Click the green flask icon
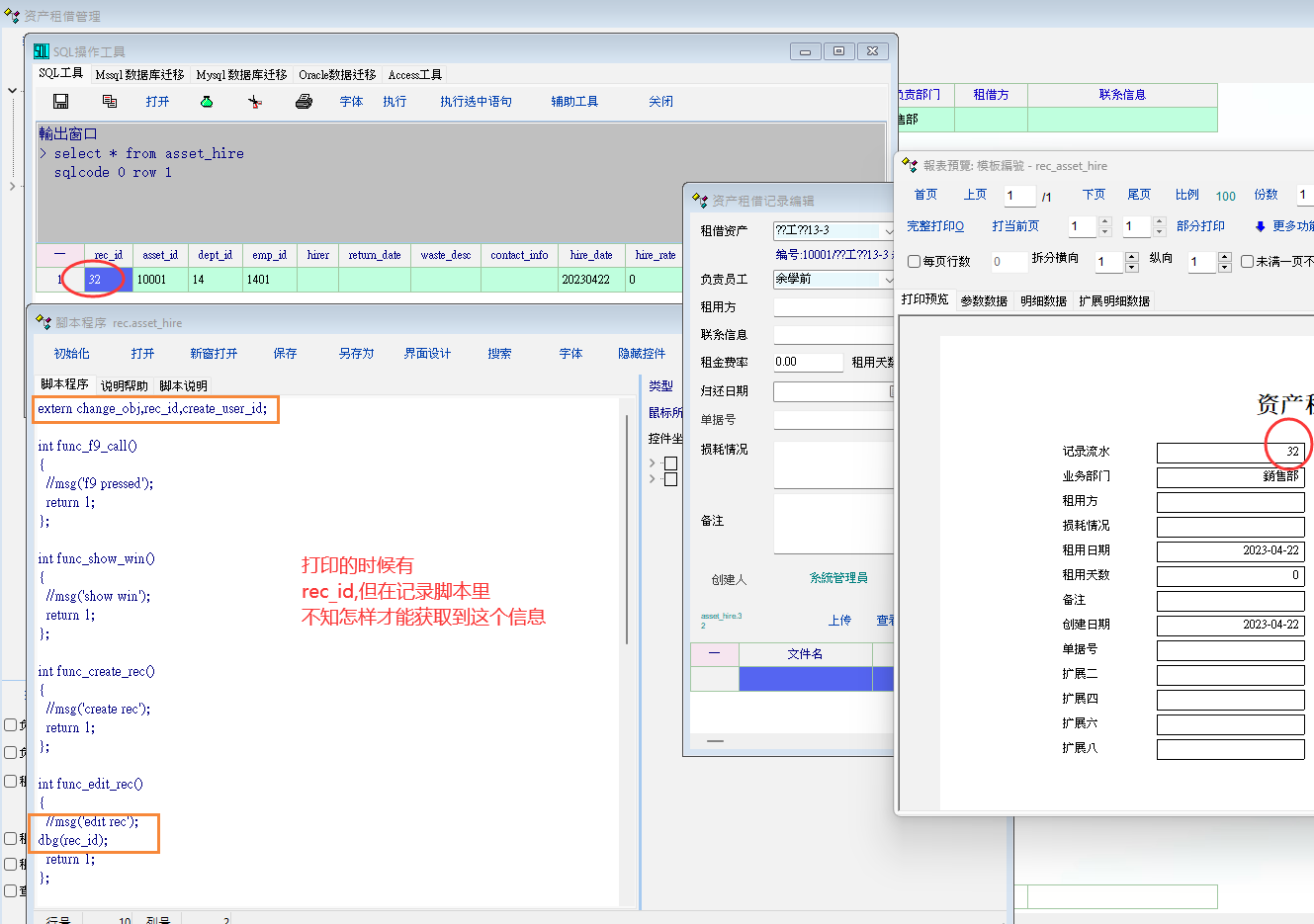Image resolution: width=1314 pixels, height=924 pixels. point(207,102)
